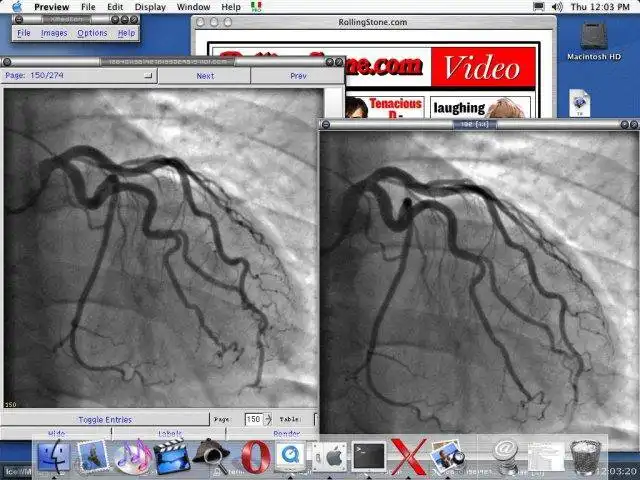Open the document file icon on the desktop
The image size is (640, 480).
tap(580, 103)
